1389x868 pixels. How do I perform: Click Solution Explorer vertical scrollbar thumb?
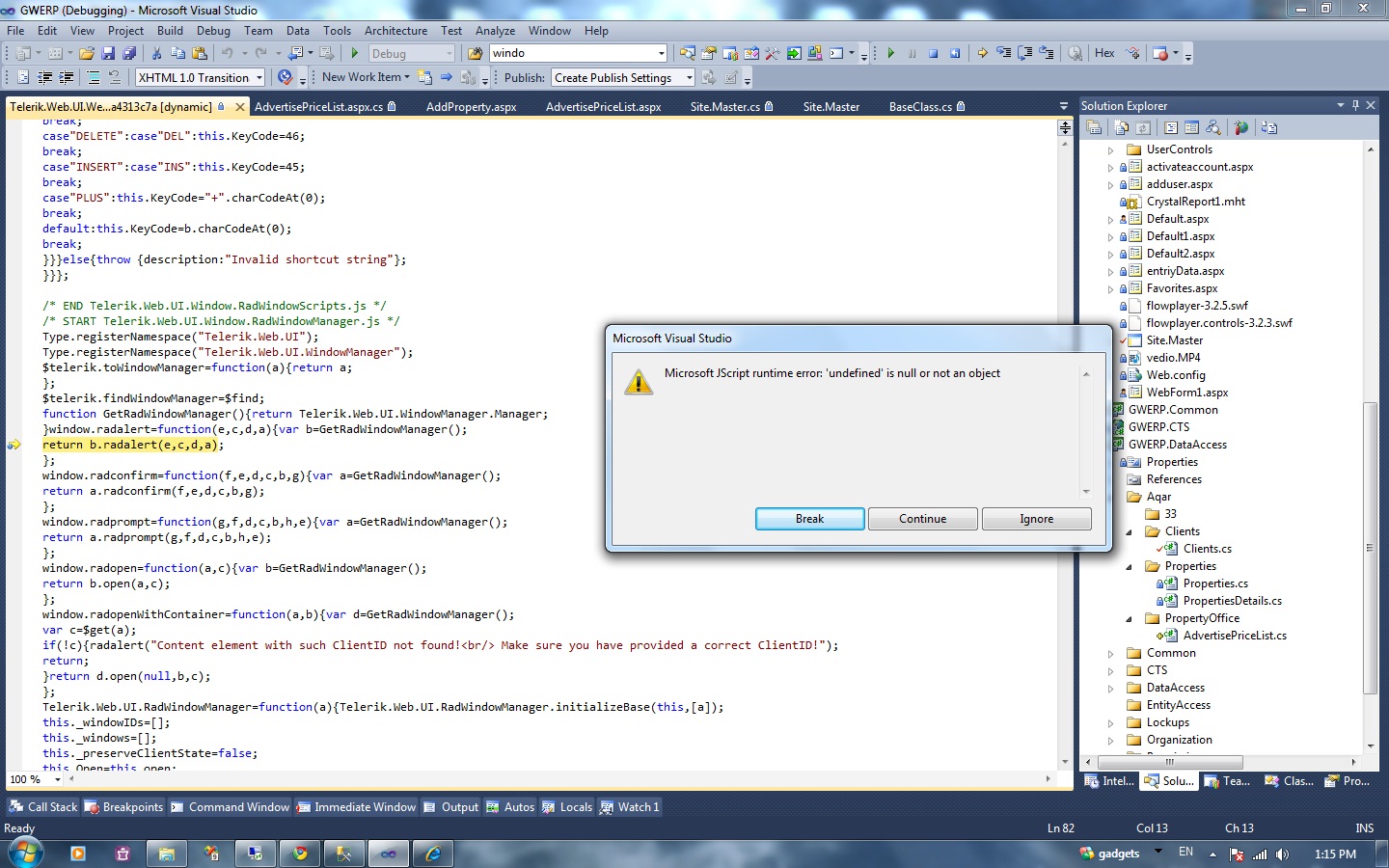1370,547
